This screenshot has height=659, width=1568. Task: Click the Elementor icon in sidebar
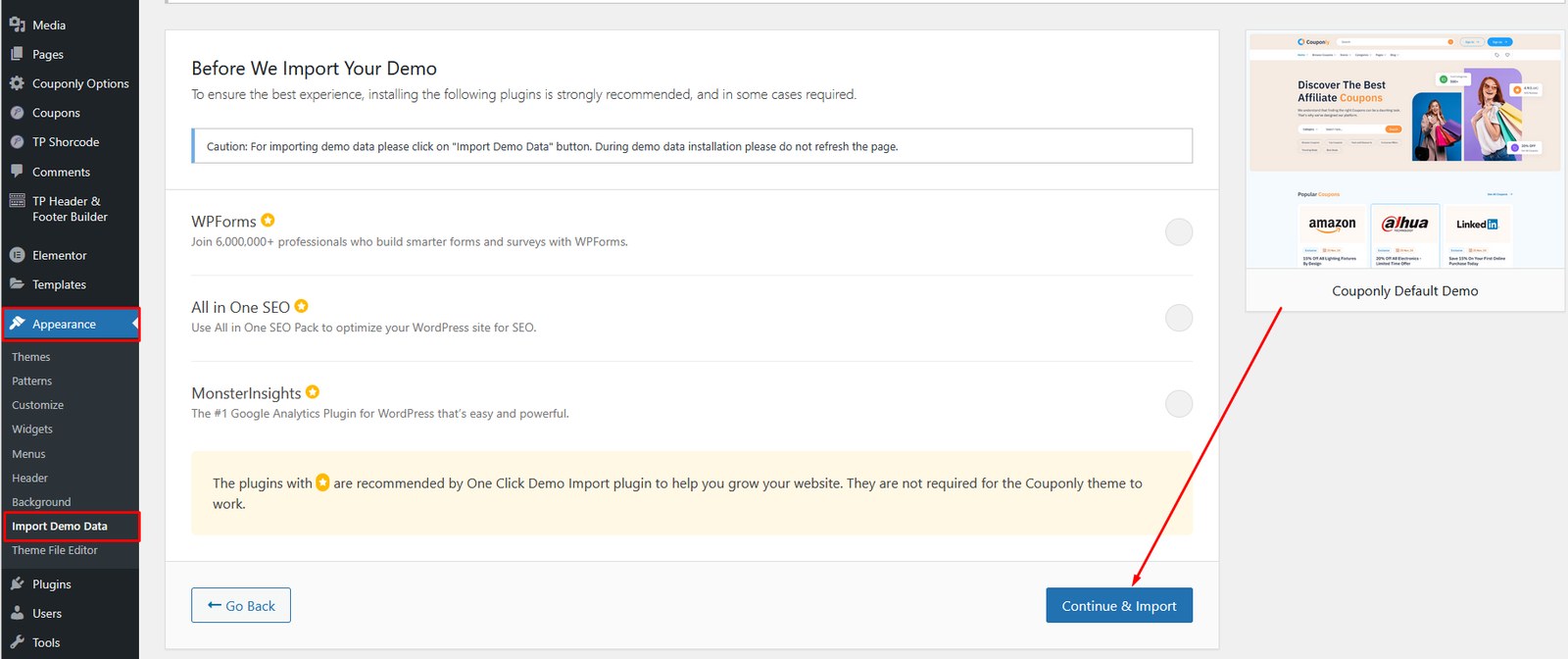pos(17,255)
